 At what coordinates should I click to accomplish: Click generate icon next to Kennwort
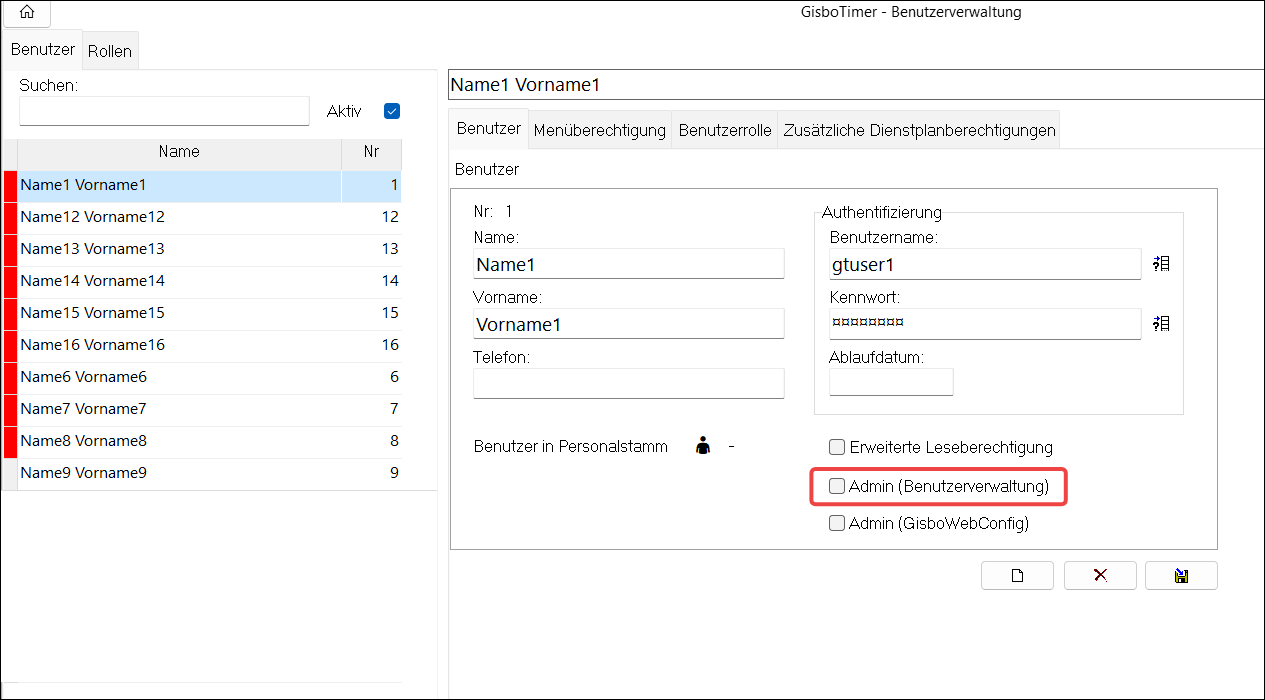click(1161, 323)
